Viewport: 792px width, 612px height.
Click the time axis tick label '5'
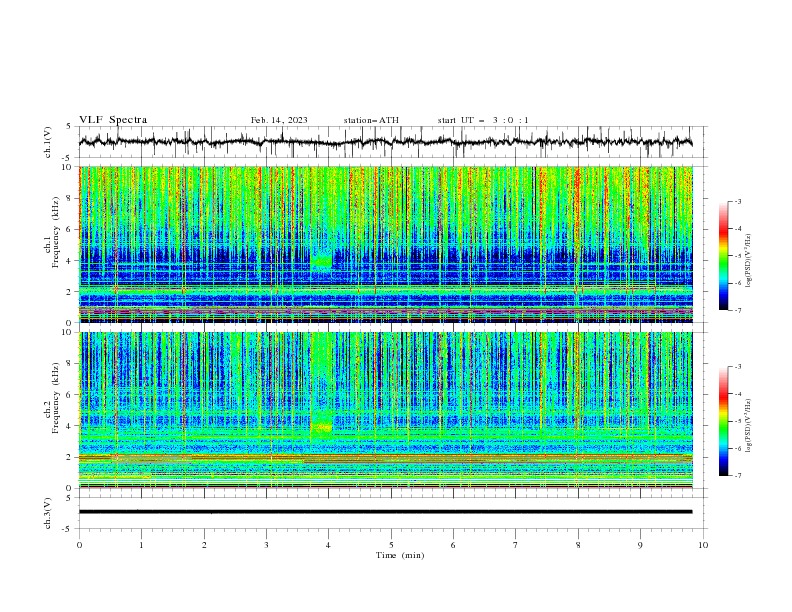(x=391, y=545)
